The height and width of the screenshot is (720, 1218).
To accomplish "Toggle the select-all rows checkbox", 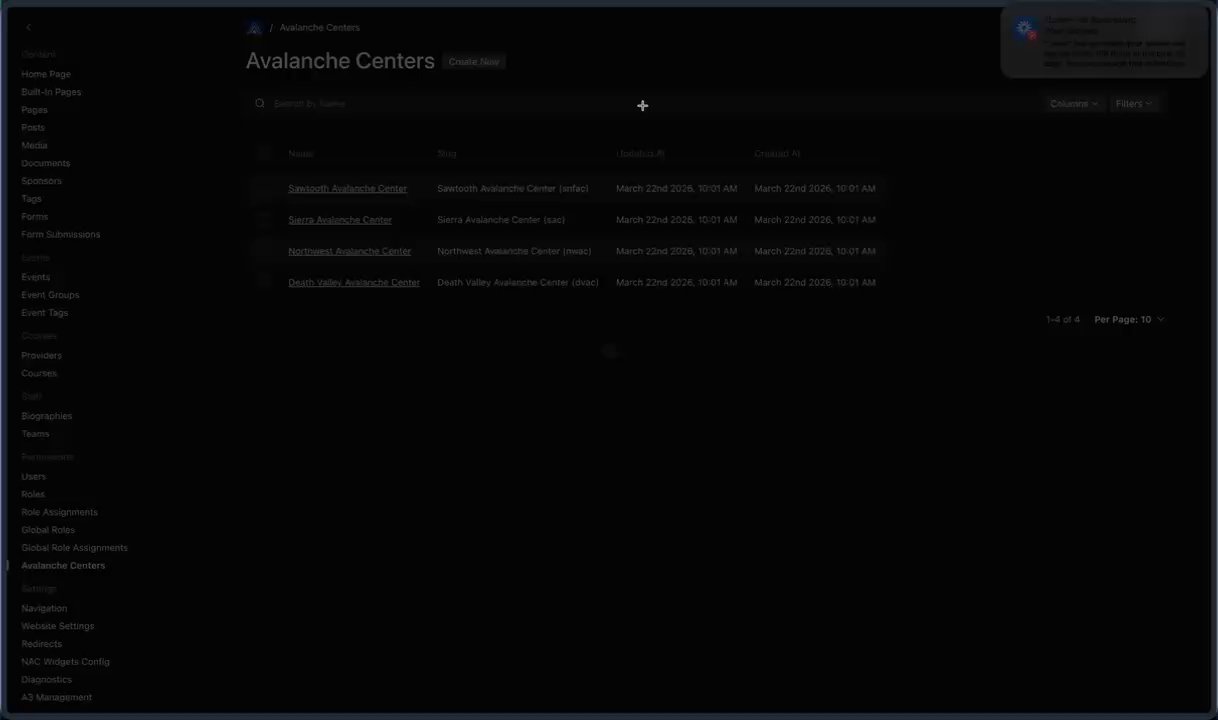I will (264, 153).
